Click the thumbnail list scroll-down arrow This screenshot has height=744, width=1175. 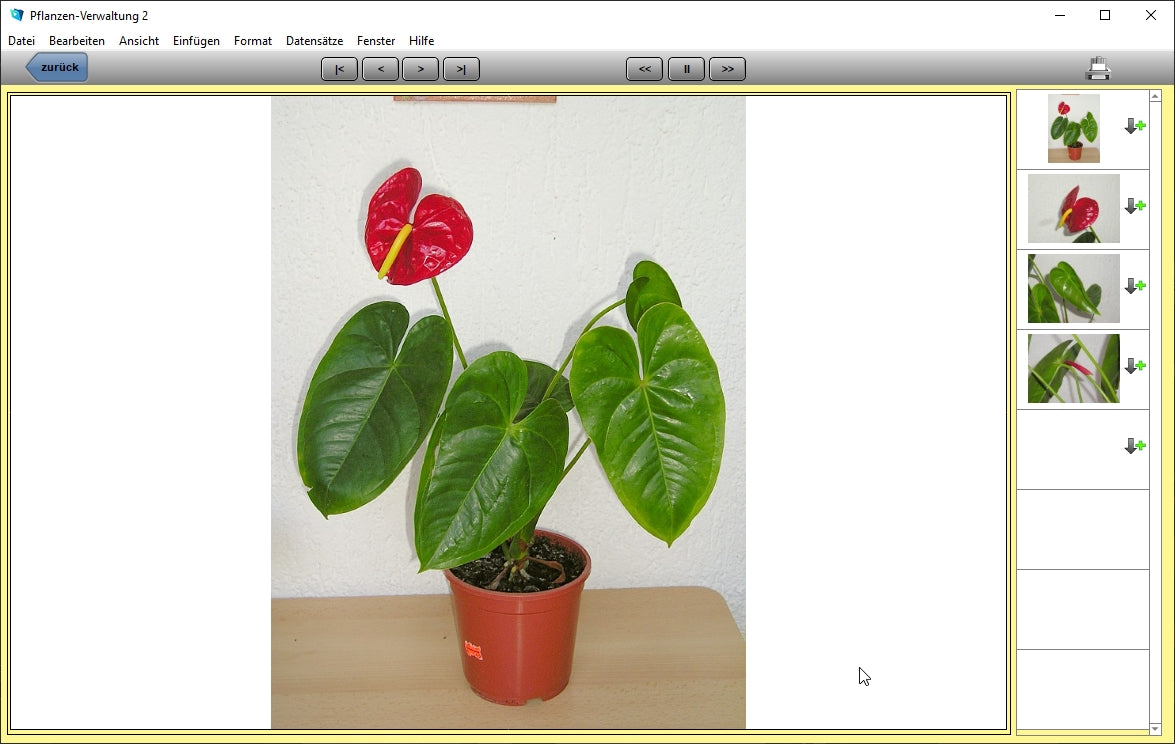pos(1155,728)
